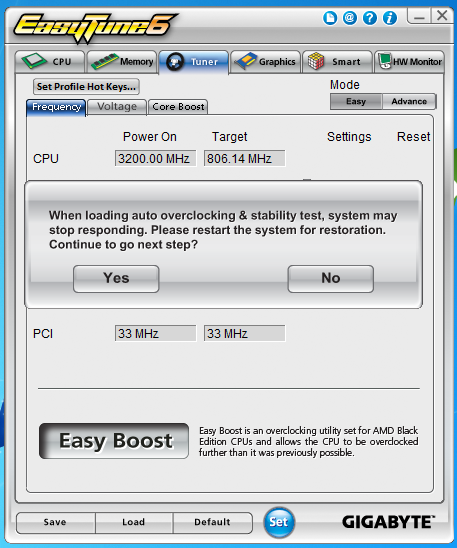Click the CPU Target frequency field
Image resolution: width=457 pixels, height=548 pixels.
pyautogui.click(x=245, y=159)
